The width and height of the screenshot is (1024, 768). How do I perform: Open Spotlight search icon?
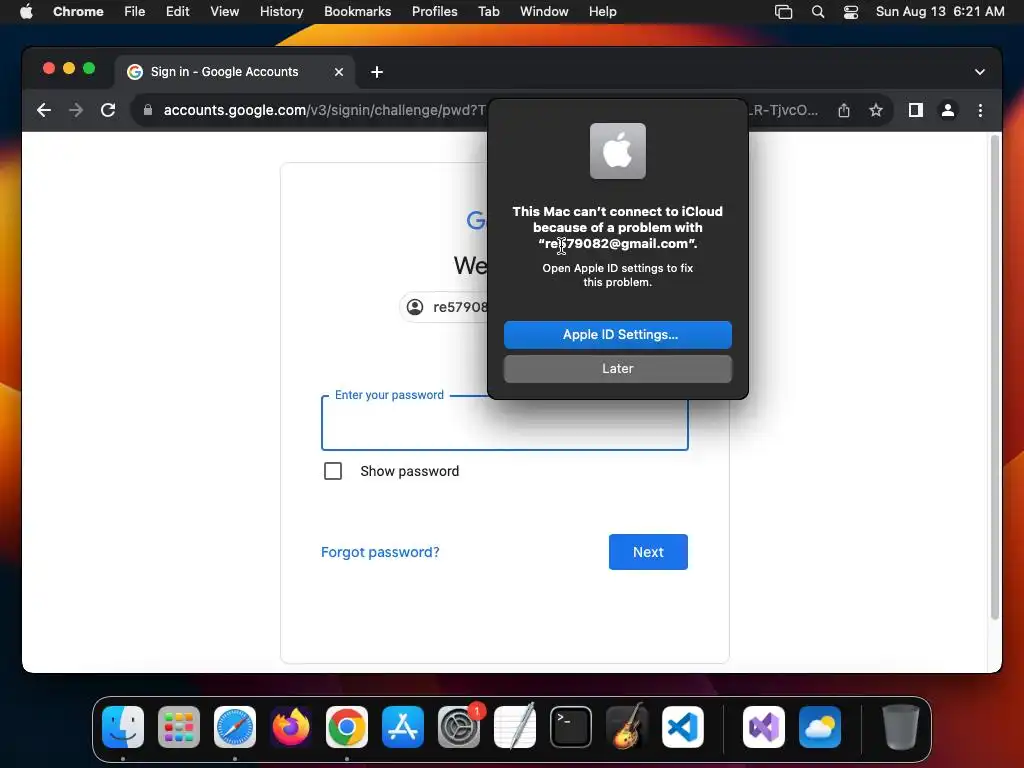[x=818, y=12]
